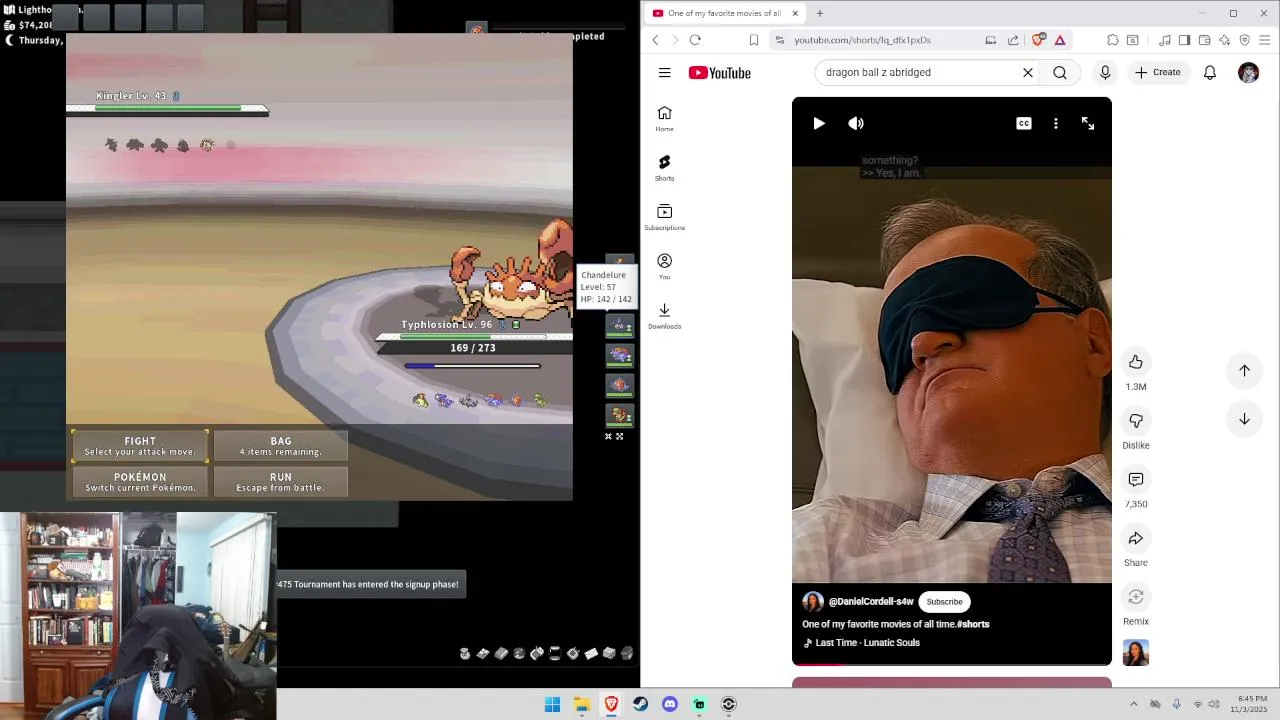Choose POKéMON to switch current Pokémon
The height and width of the screenshot is (720, 1280).
point(140,482)
